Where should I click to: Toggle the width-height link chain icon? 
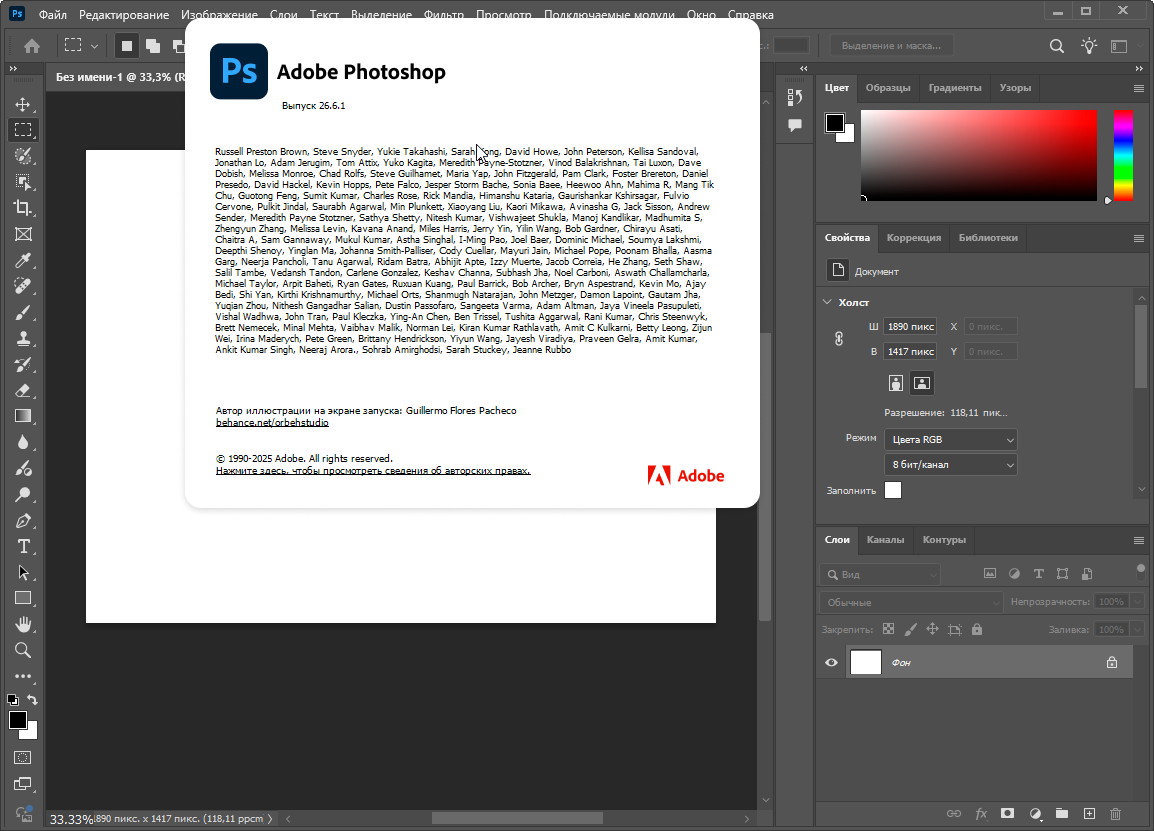coord(838,339)
